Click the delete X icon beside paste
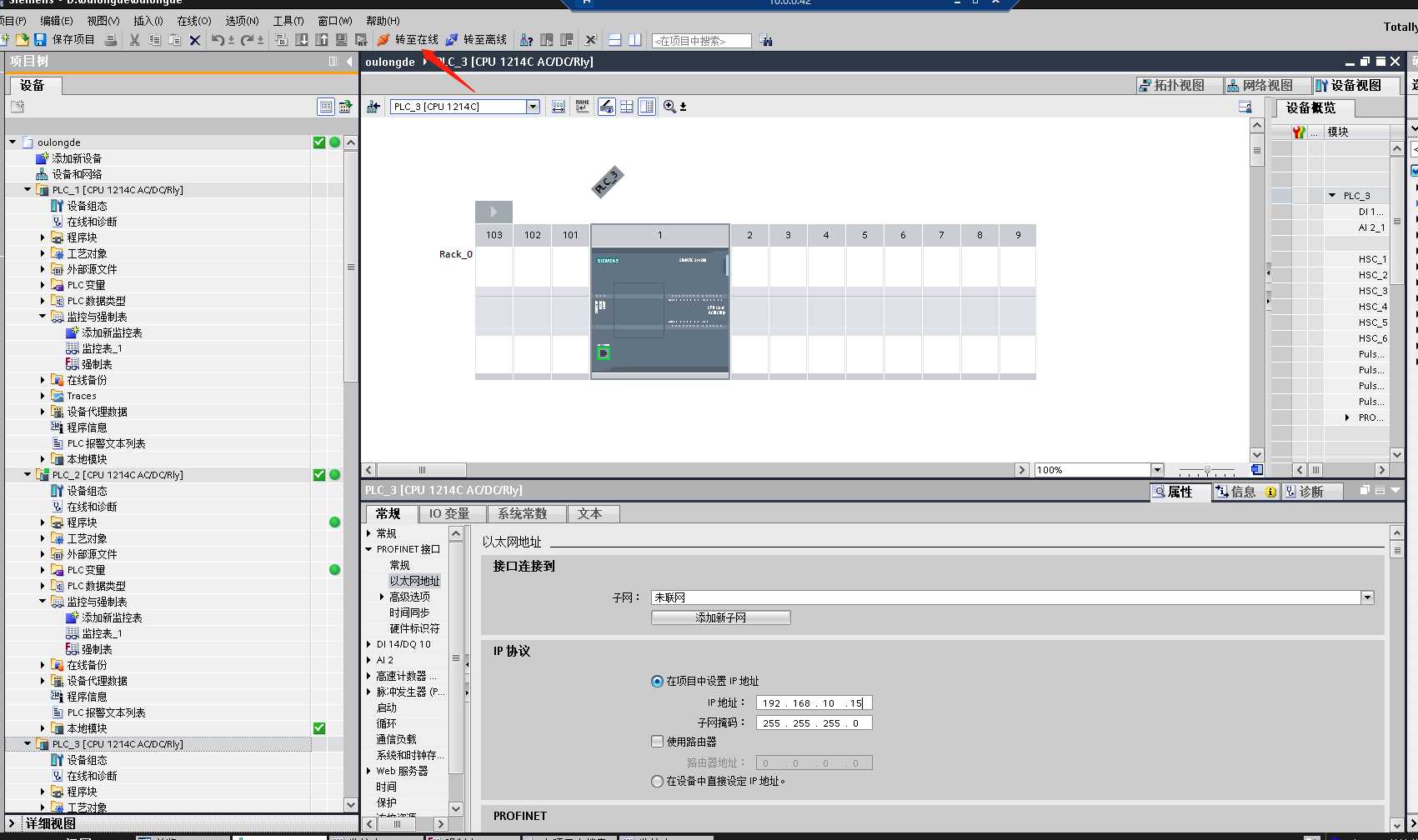1418x840 pixels. coord(195,40)
